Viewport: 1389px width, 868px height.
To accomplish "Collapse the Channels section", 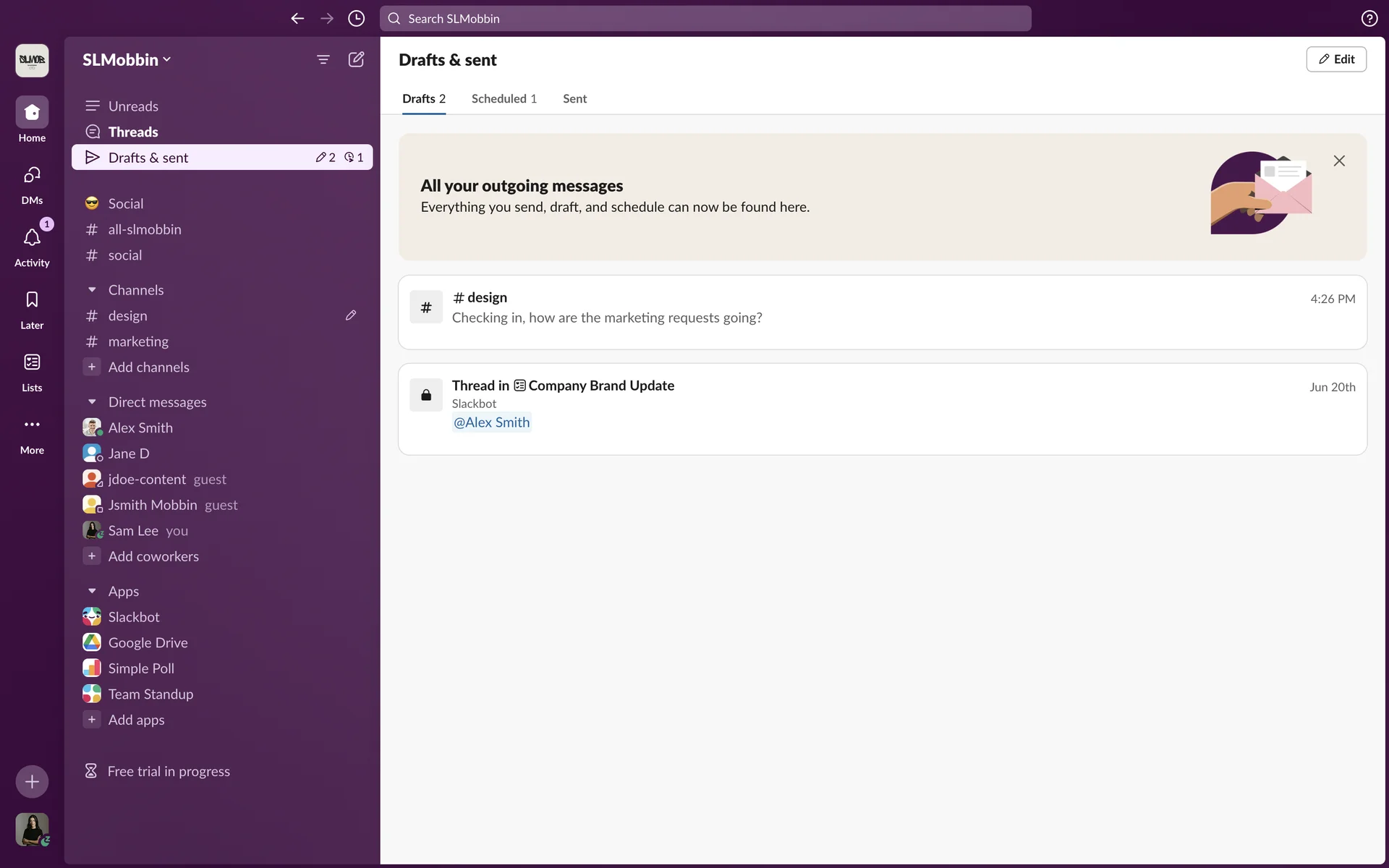I will coord(92,290).
